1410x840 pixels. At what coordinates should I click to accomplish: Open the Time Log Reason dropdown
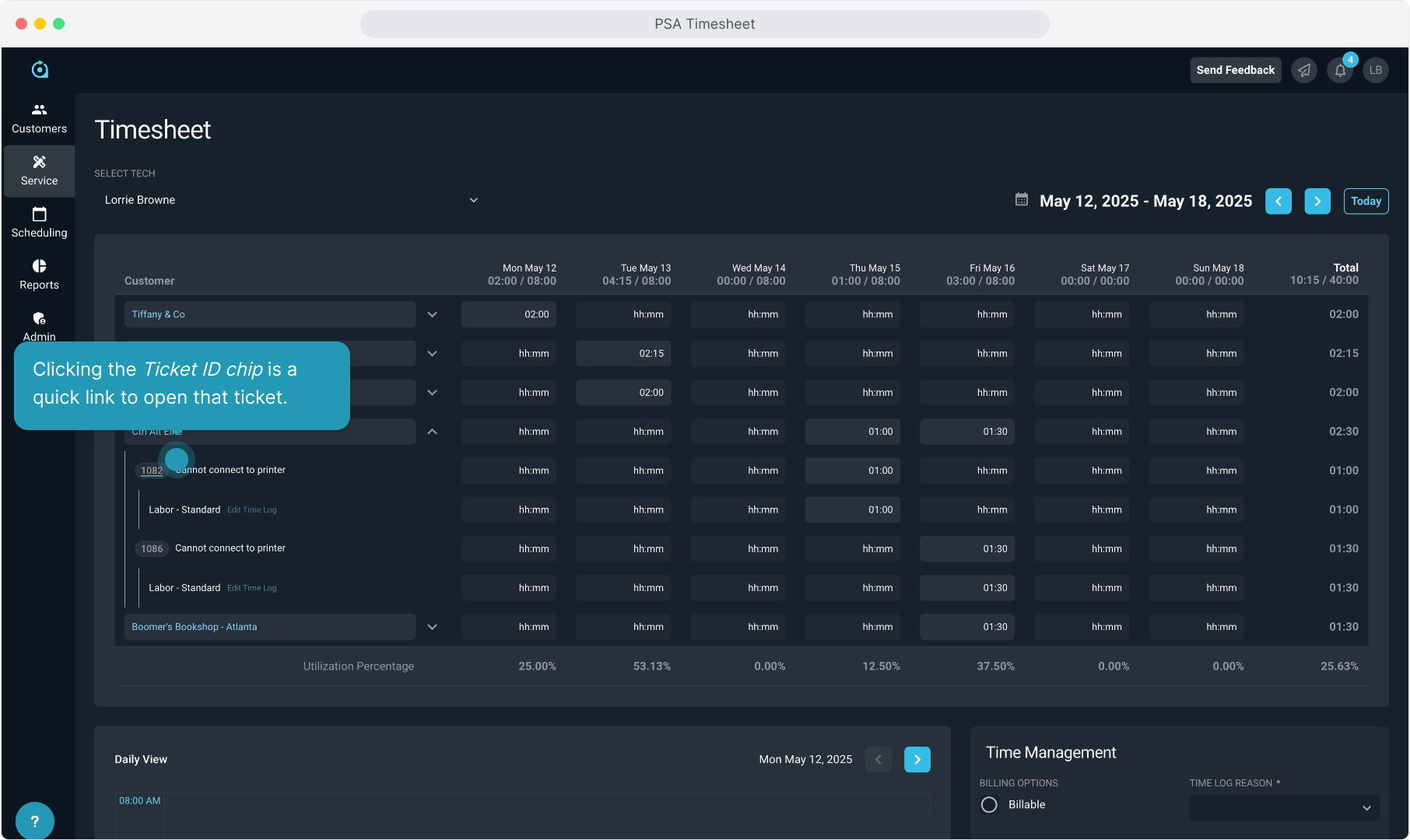1284,807
